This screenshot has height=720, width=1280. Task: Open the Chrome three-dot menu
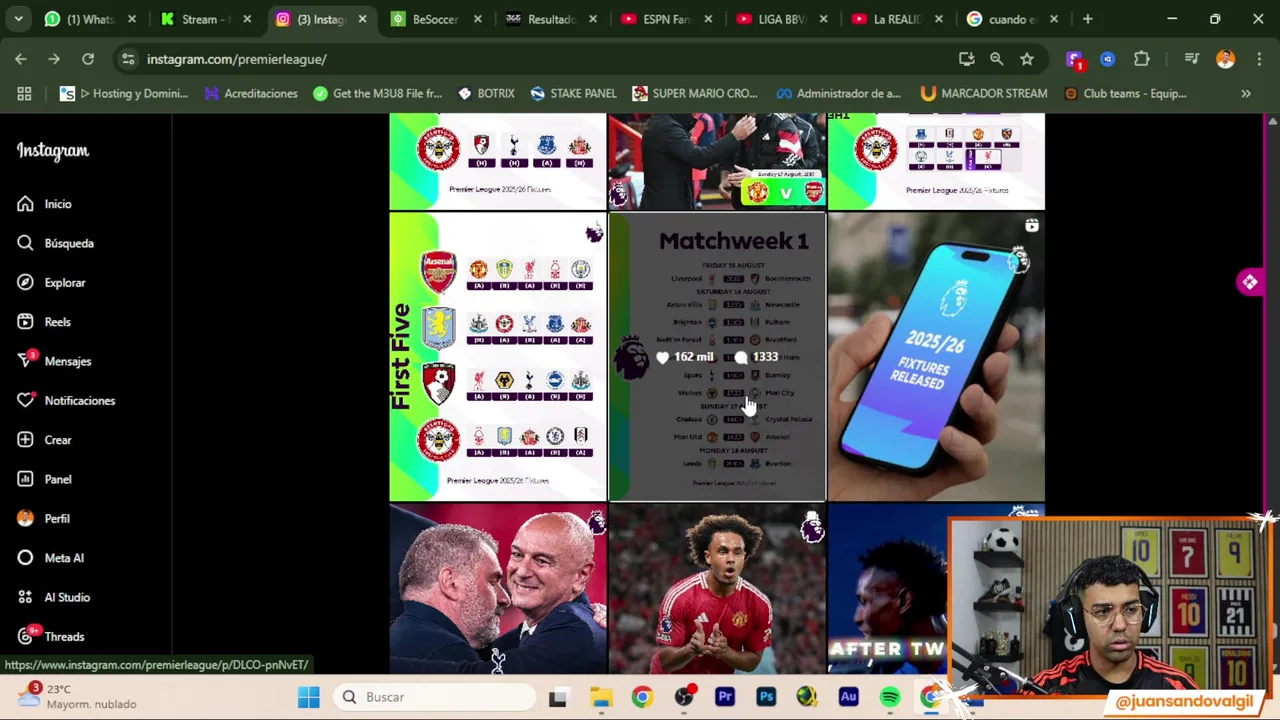pyautogui.click(x=1257, y=59)
